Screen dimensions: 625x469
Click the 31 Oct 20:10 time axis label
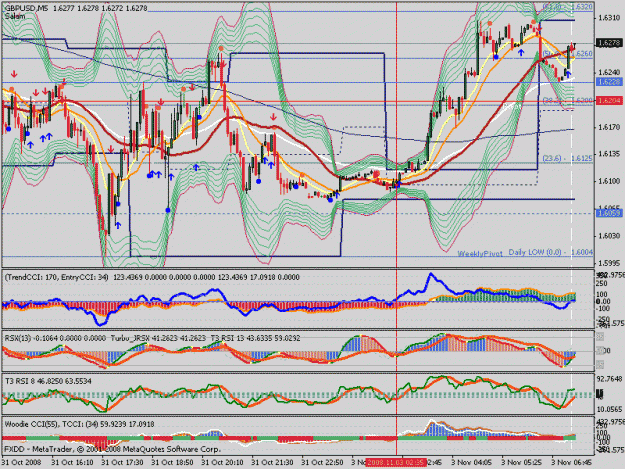pos(222,463)
